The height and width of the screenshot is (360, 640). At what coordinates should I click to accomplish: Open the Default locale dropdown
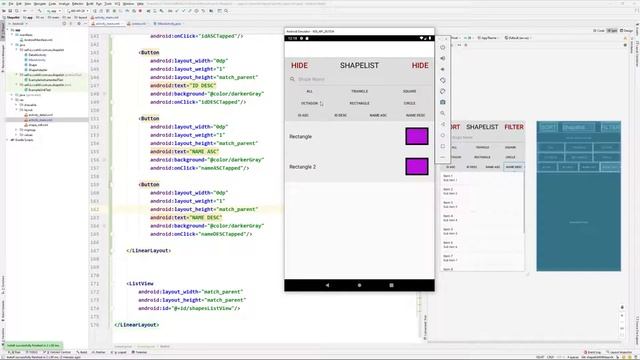point(518,38)
